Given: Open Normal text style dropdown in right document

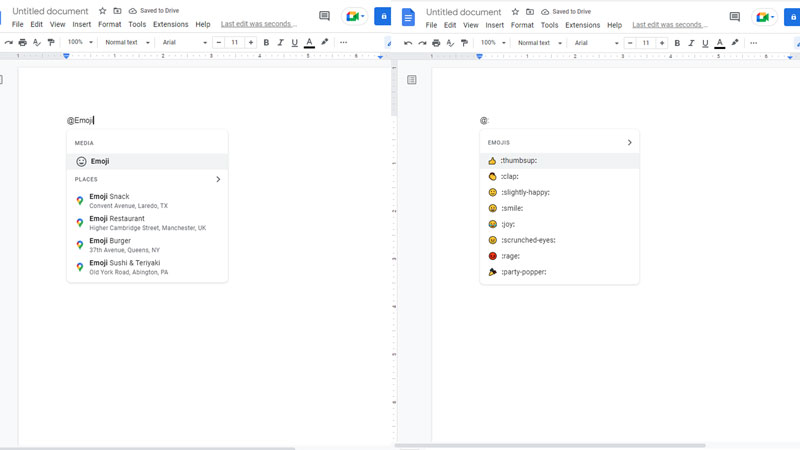Looking at the screenshot, I should [539, 43].
